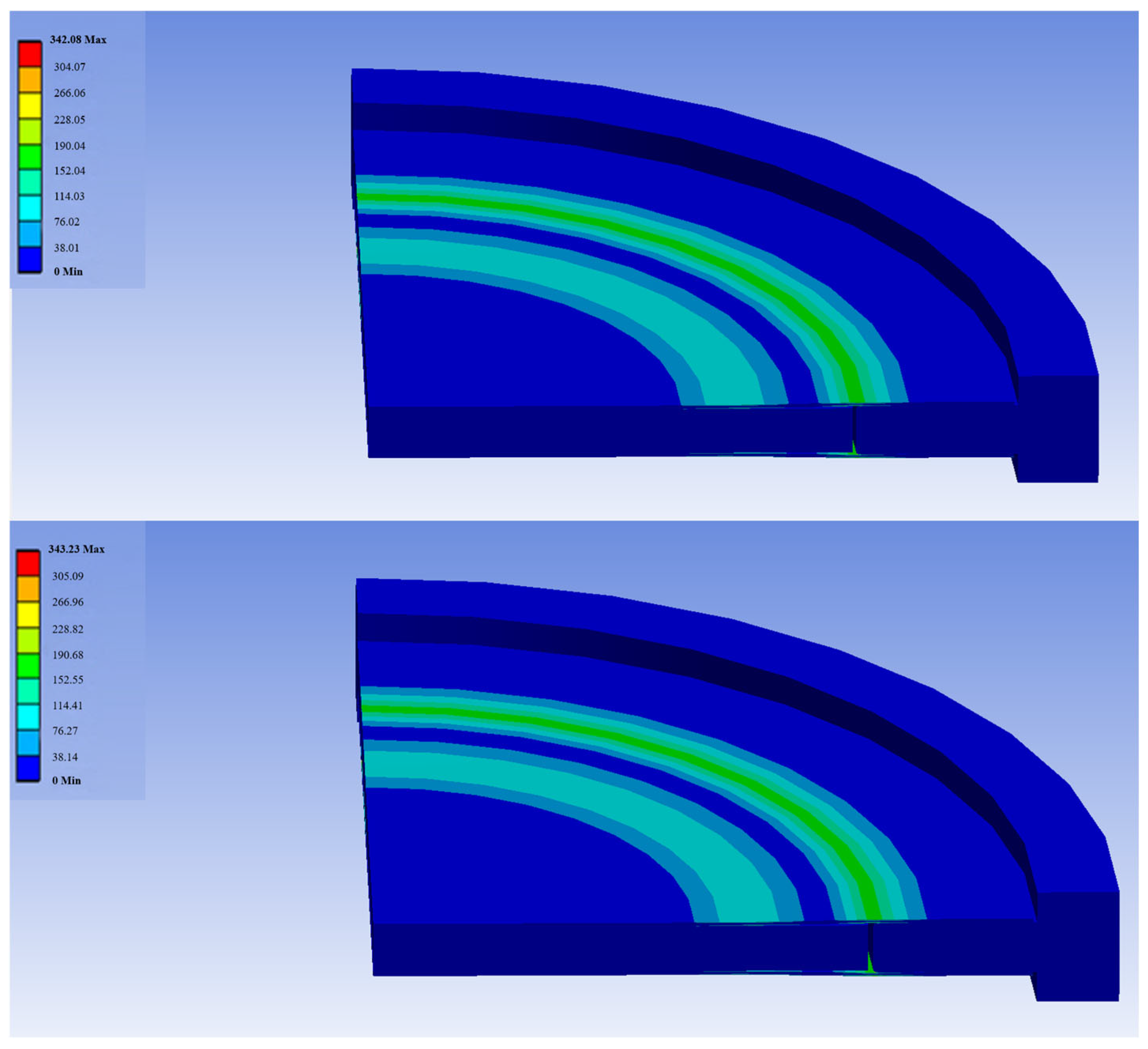Click the yellow swatch in top legend

(x=30, y=106)
